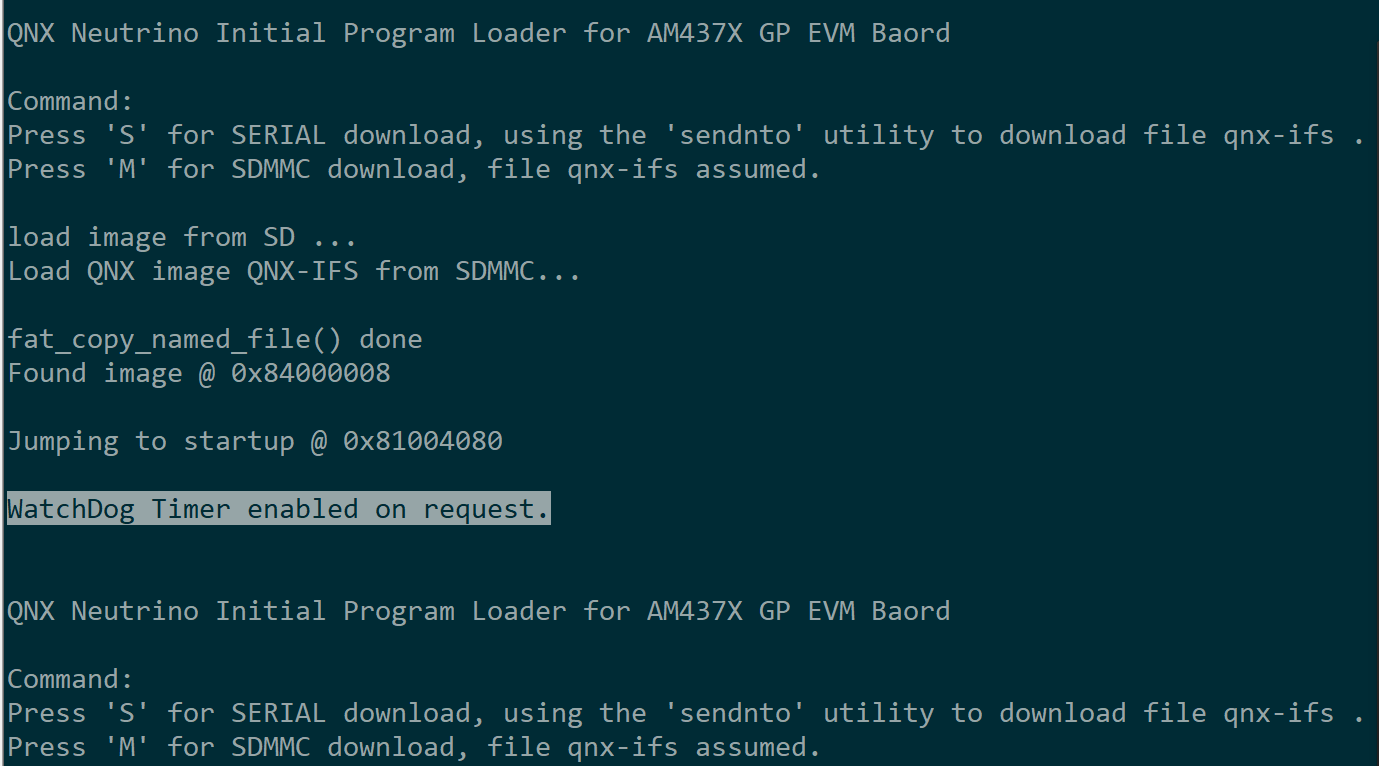Image resolution: width=1379 pixels, height=766 pixels.
Task: Click the second Command: prompt near the bottom
Action: coord(70,680)
